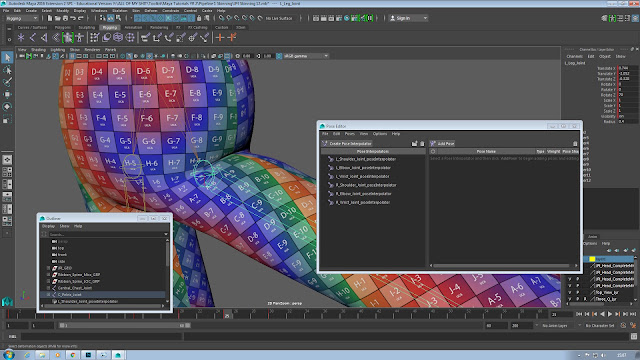This screenshot has height=360, width=640.
Task: Toggle Snap to Curves magnet icon
Action: [229, 18]
